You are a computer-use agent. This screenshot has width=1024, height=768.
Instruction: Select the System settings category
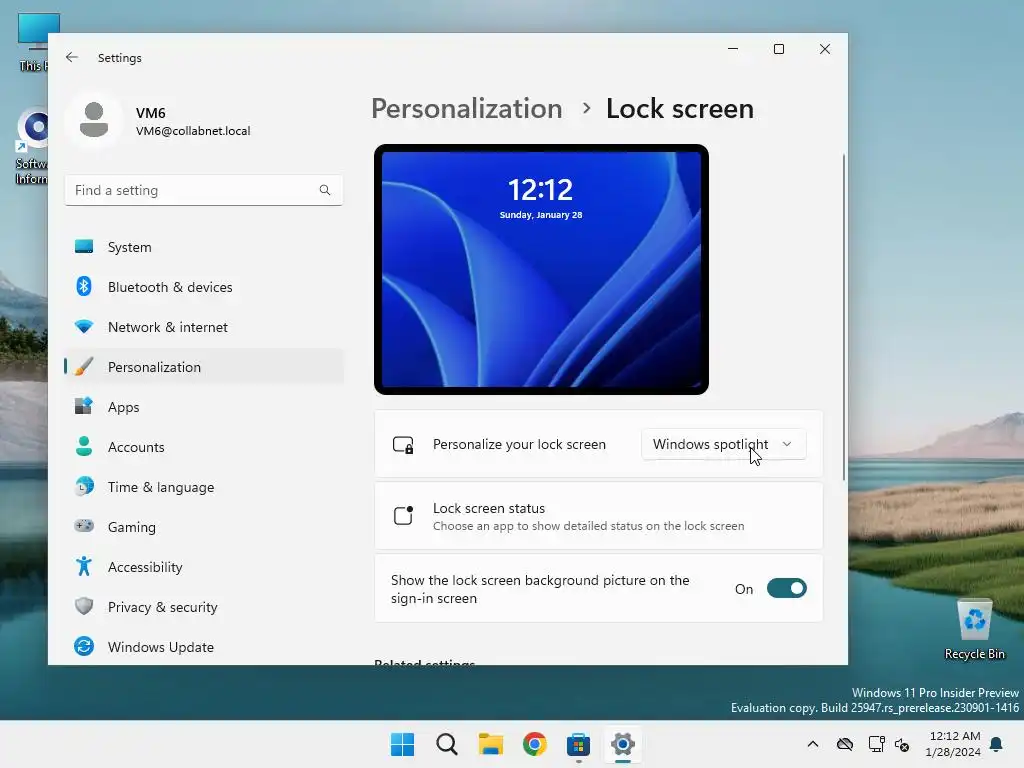pos(204,247)
